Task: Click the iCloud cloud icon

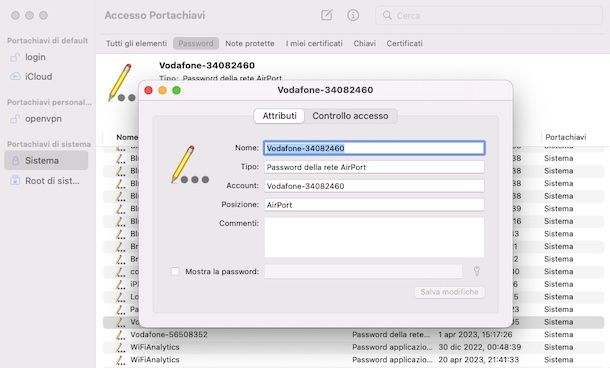Action: coord(15,76)
